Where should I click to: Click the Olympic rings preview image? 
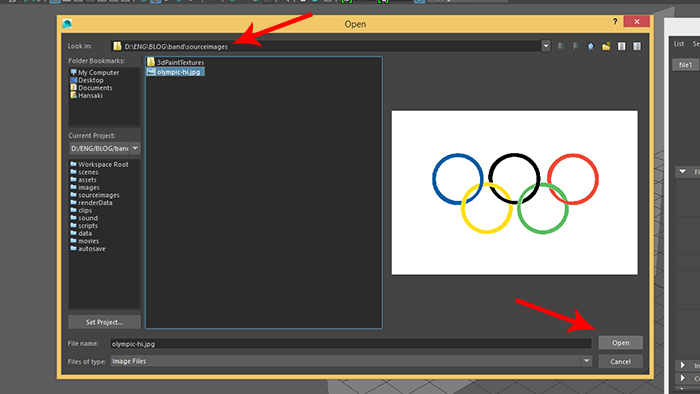point(514,193)
